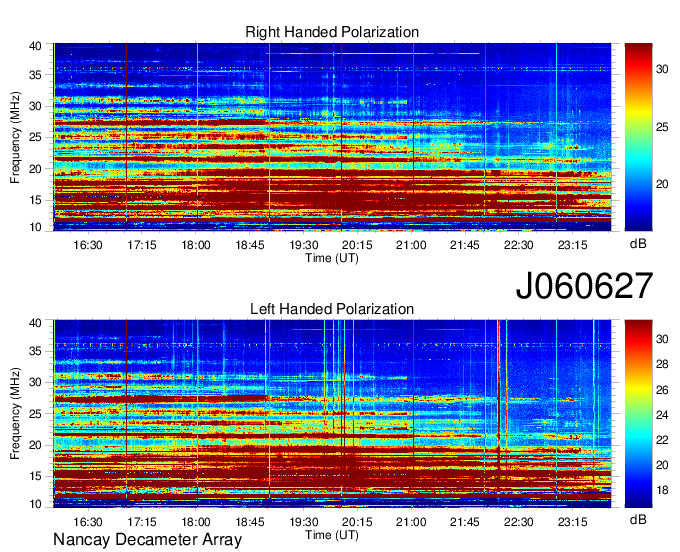Click the 25 MHz tick of Right Handed plot

36,137
